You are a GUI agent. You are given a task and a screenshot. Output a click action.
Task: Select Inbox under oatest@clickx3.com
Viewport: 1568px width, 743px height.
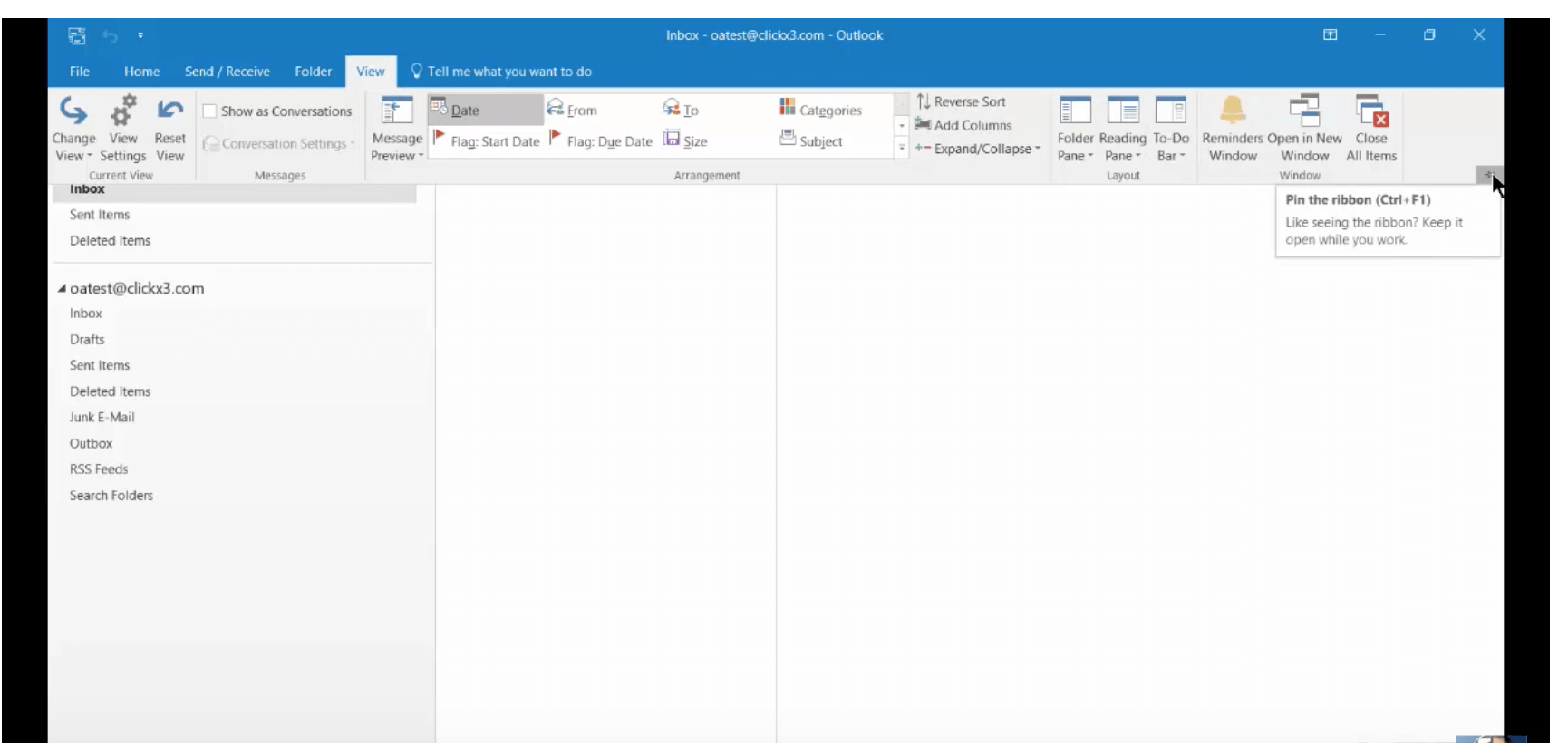(x=86, y=314)
